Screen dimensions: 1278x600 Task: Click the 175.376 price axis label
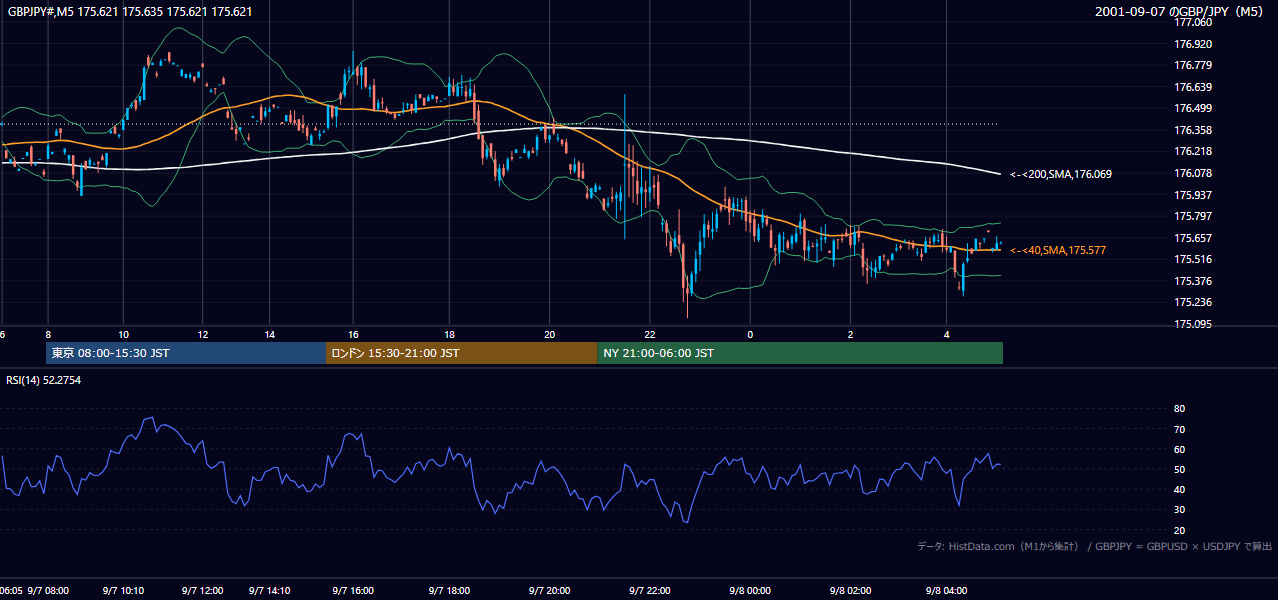(x=1193, y=281)
